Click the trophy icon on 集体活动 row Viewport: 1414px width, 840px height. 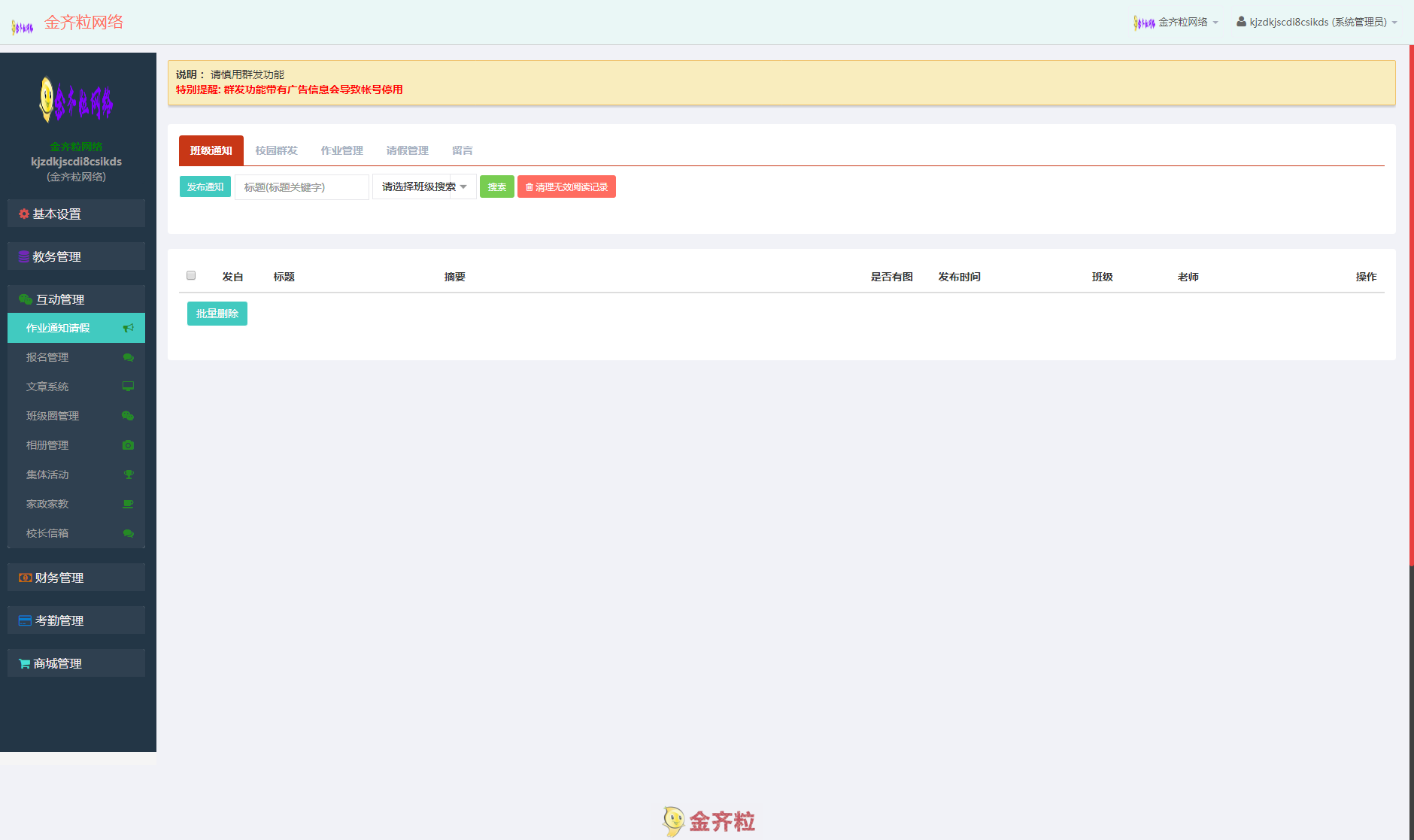pos(129,475)
